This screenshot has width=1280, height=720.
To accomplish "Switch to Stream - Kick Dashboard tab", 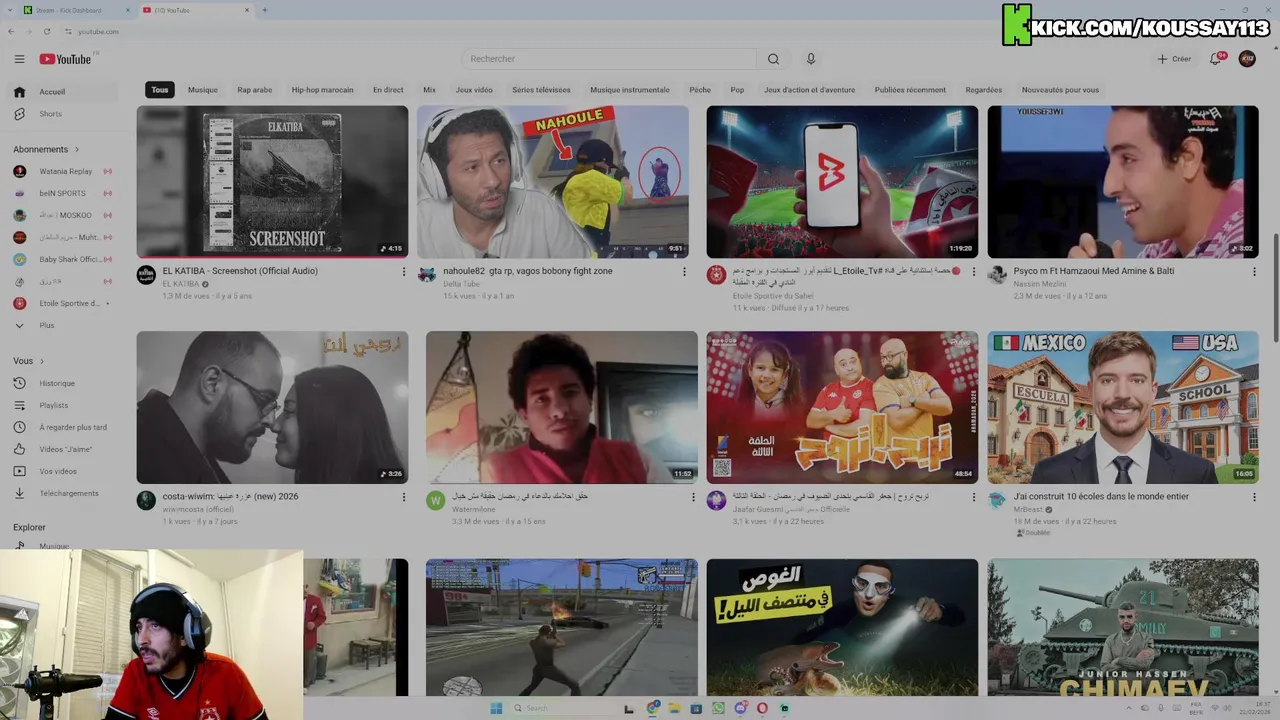I will (x=78, y=10).
